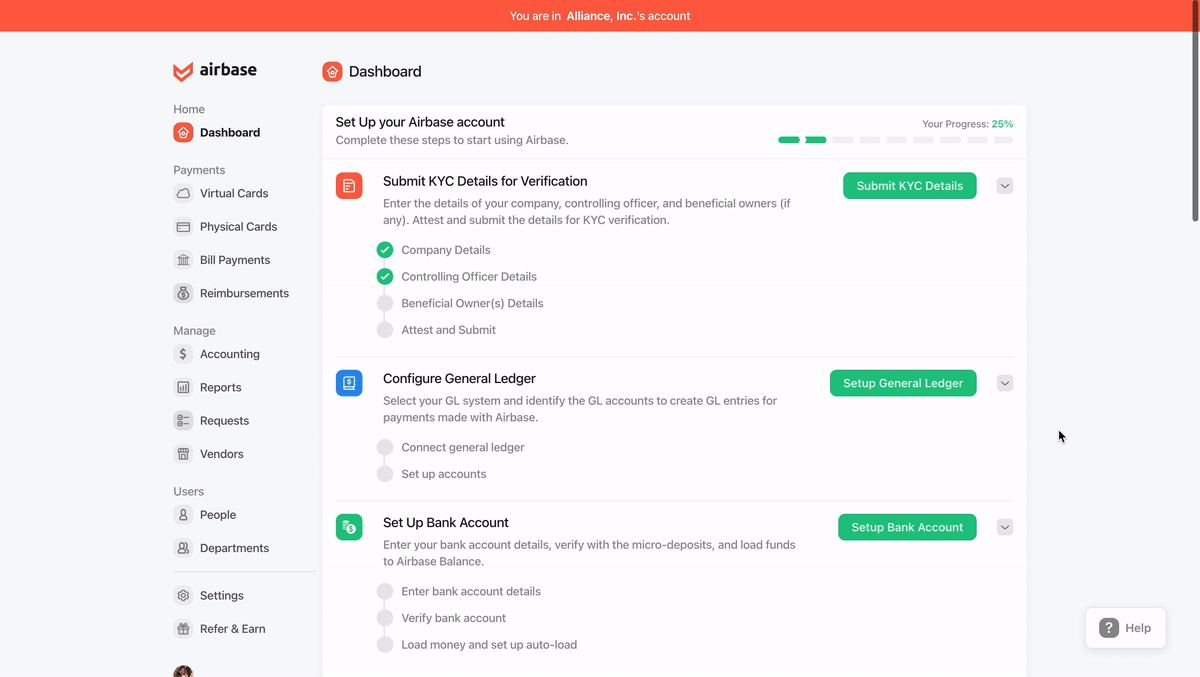Viewport: 1200px width, 677px height.
Task: Click the Bill Payments bank icon
Action: [x=183, y=260]
